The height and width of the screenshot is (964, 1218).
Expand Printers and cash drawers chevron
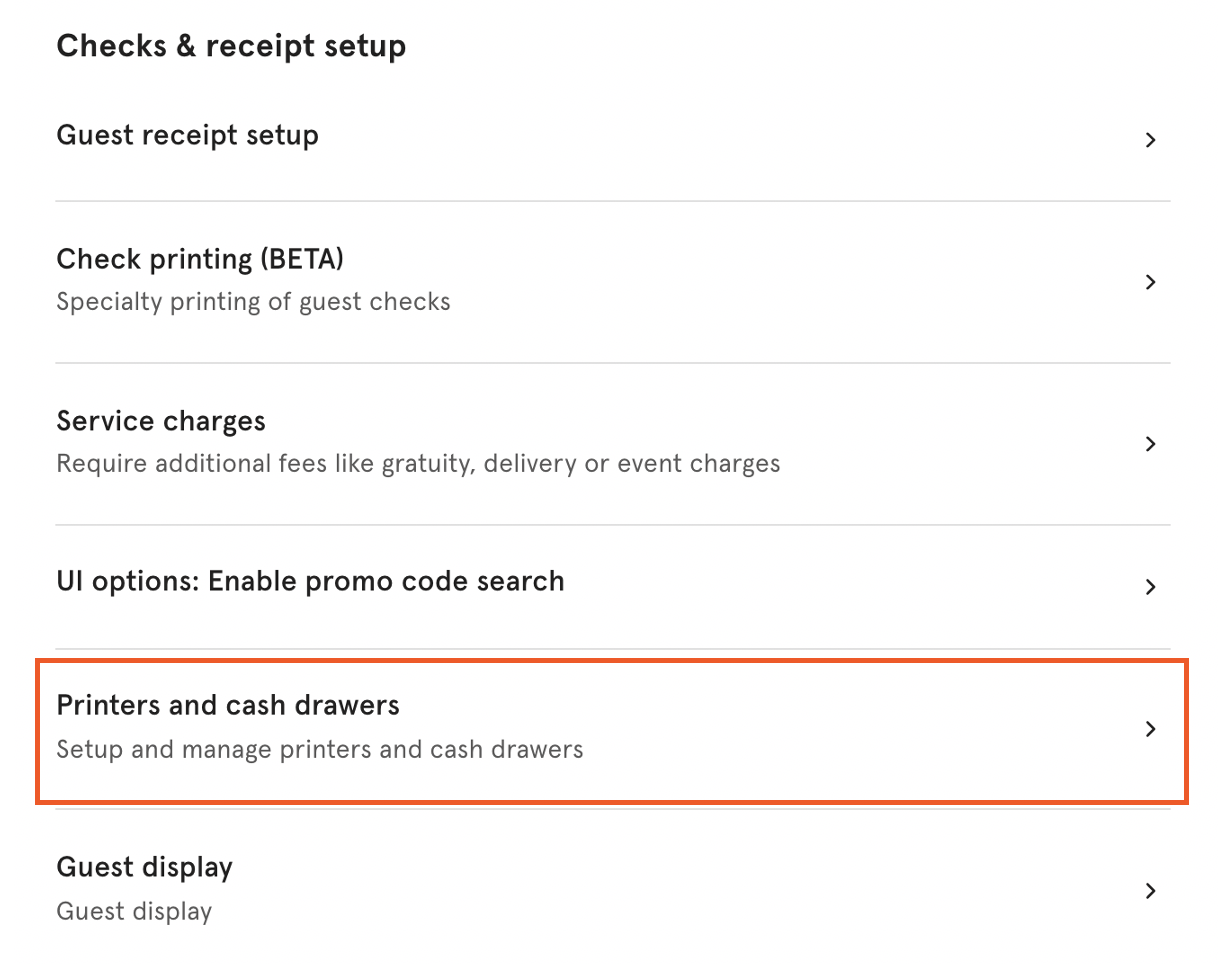[x=1150, y=729]
